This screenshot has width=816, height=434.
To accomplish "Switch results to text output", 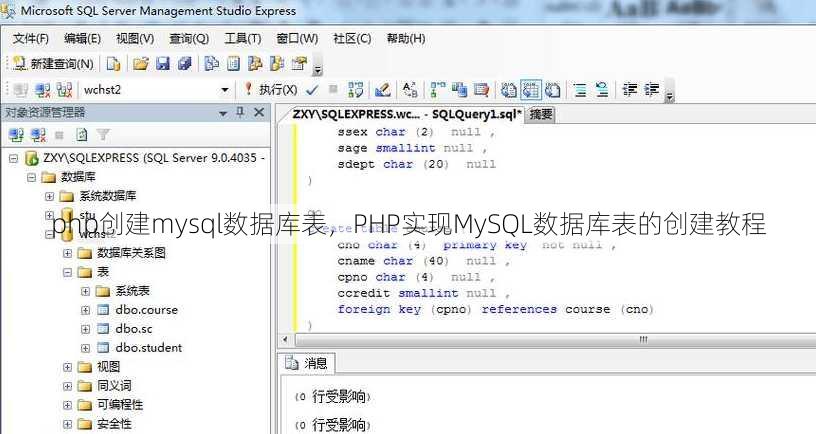I will [508, 90].
